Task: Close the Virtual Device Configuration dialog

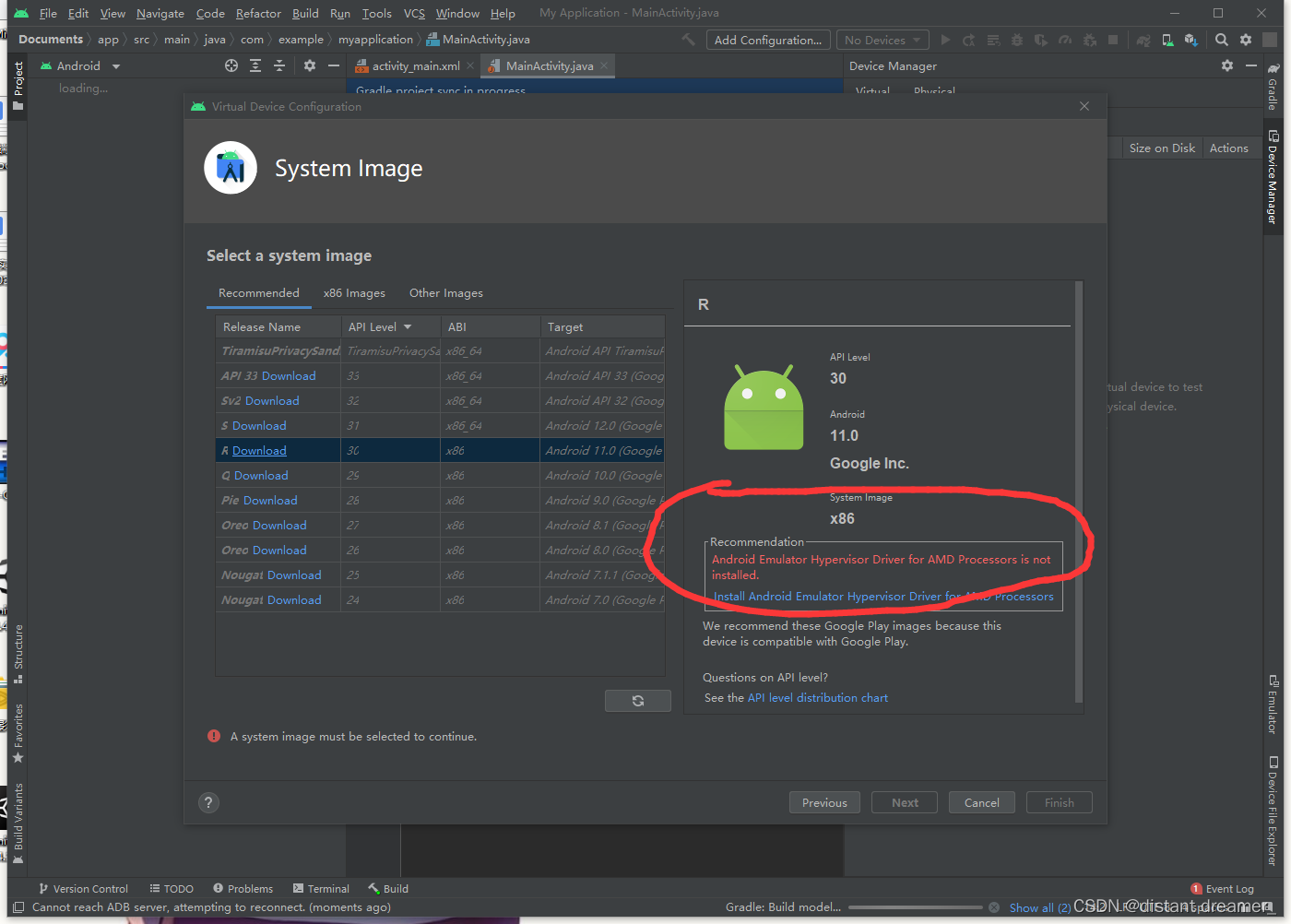Action: tap(1084, 106)
